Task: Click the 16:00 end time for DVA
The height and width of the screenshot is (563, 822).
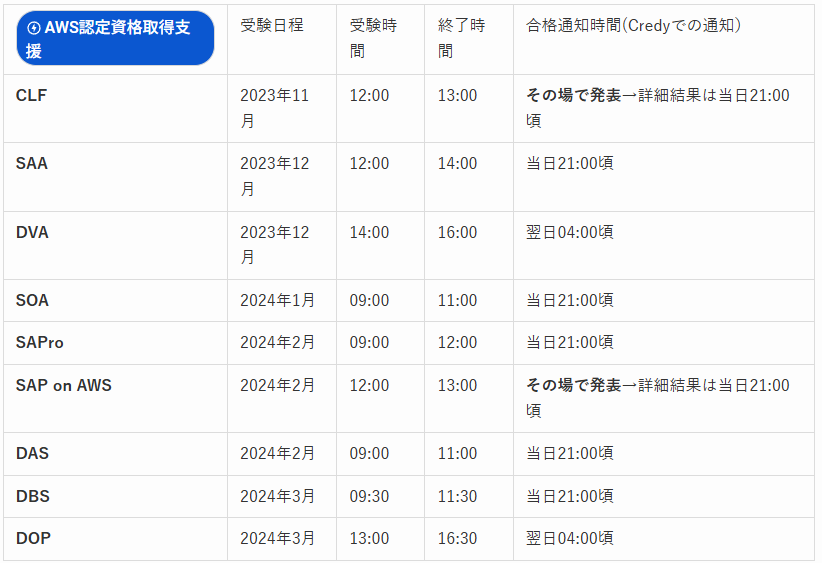Action: pos(458,232)
